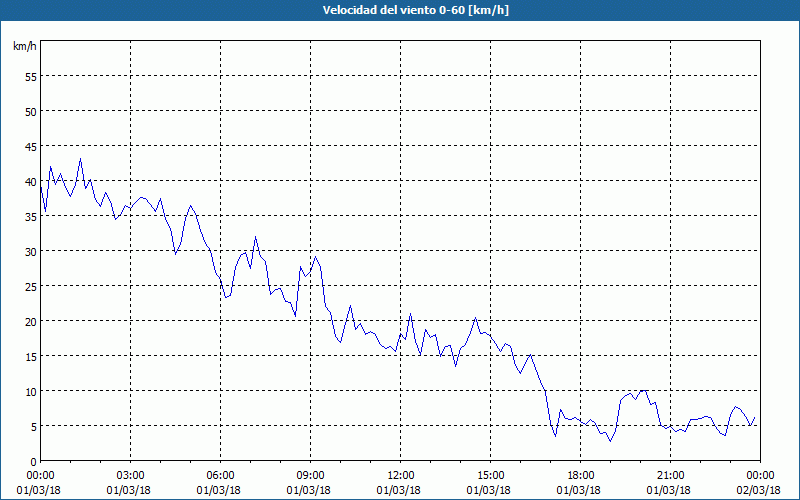Click the "km/h" axis unit label
This screenshot has height=500, width=800.
point(25,46)
